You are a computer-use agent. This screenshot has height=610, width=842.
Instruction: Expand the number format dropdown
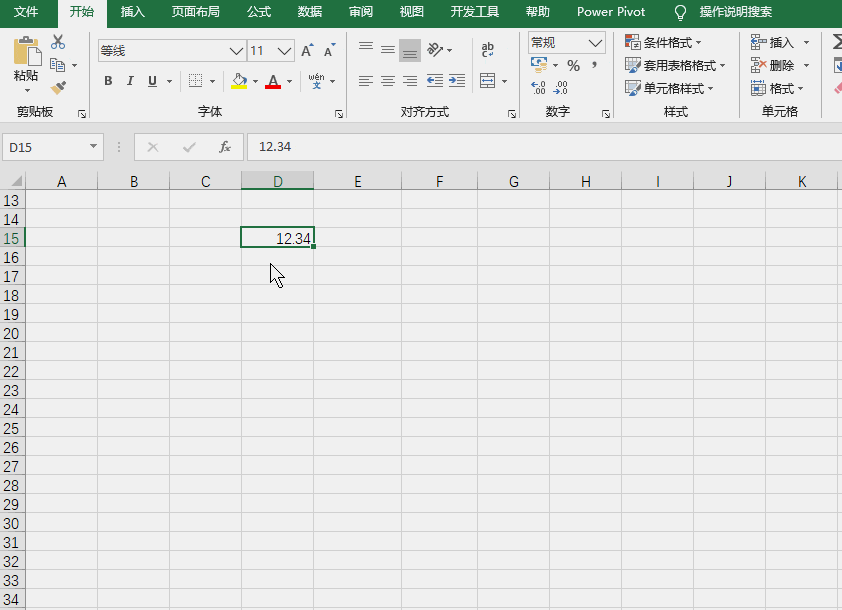point(595,43)
